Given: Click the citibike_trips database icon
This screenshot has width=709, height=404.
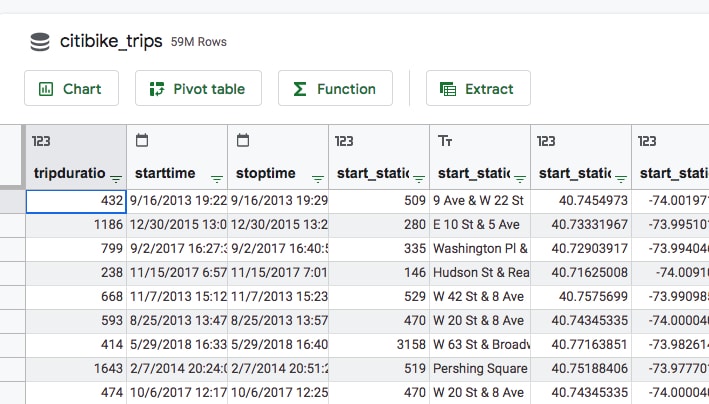Looking at the screenshot, I should click(40, 42).
